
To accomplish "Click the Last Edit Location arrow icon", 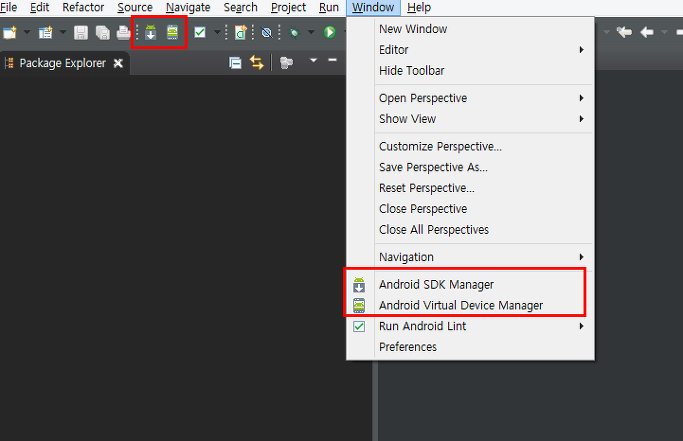I will coord(624,32).
